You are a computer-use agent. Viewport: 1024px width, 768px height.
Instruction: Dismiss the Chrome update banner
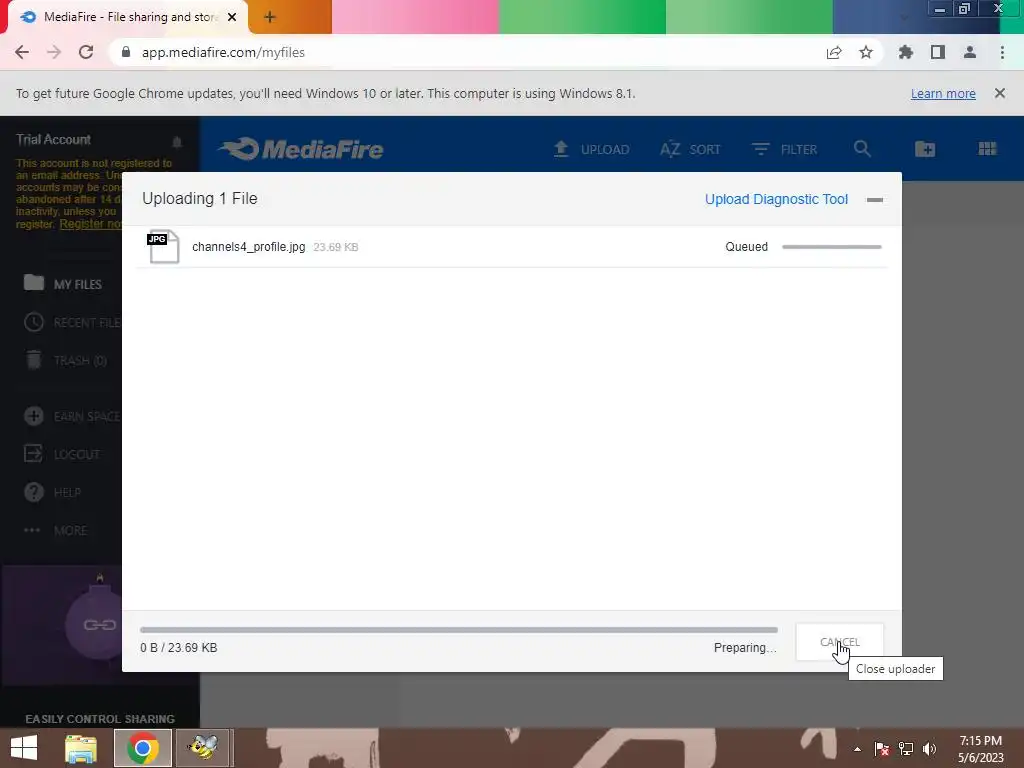pos(1000,93)
